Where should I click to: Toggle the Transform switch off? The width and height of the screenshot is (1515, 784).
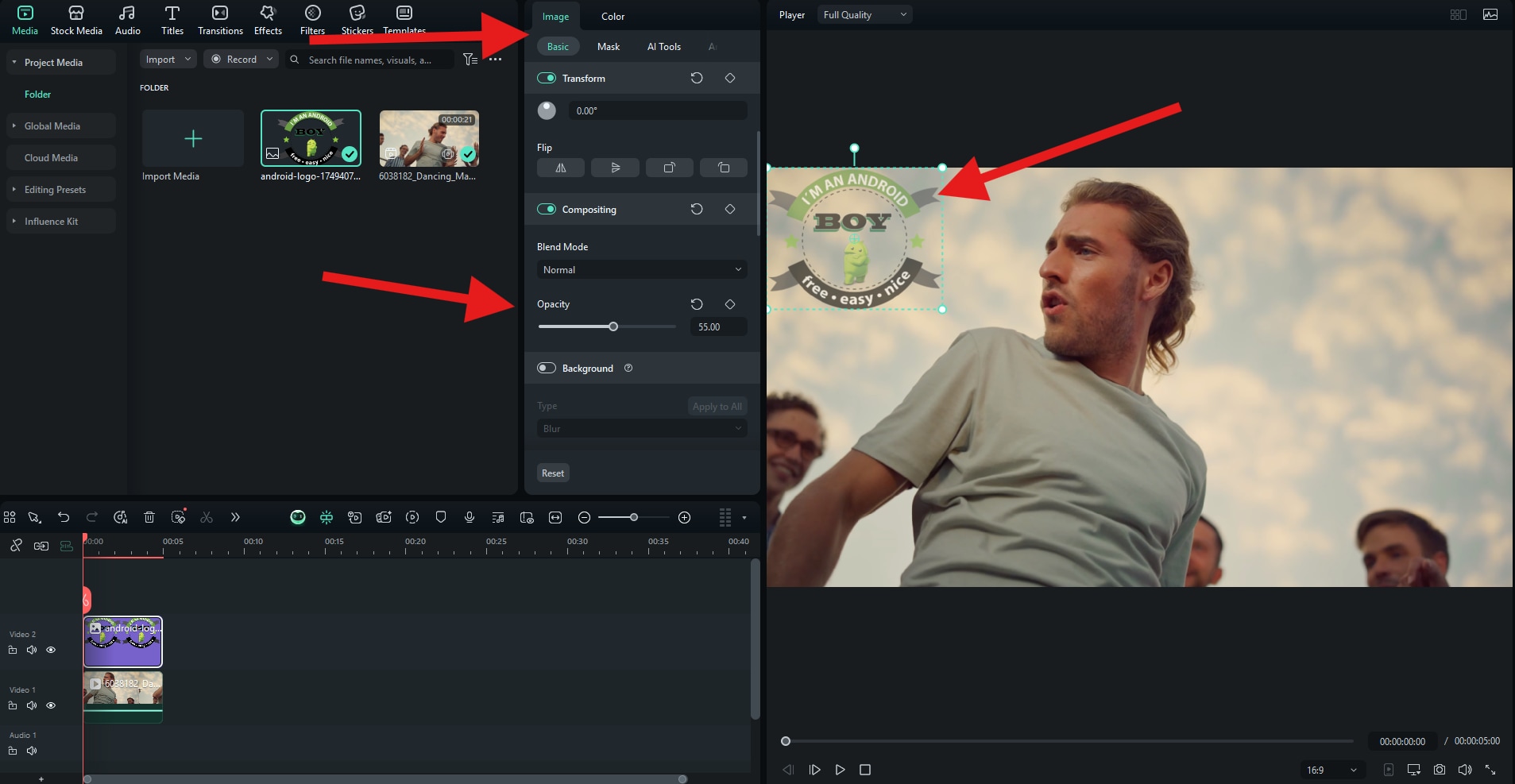coord(547,78)
